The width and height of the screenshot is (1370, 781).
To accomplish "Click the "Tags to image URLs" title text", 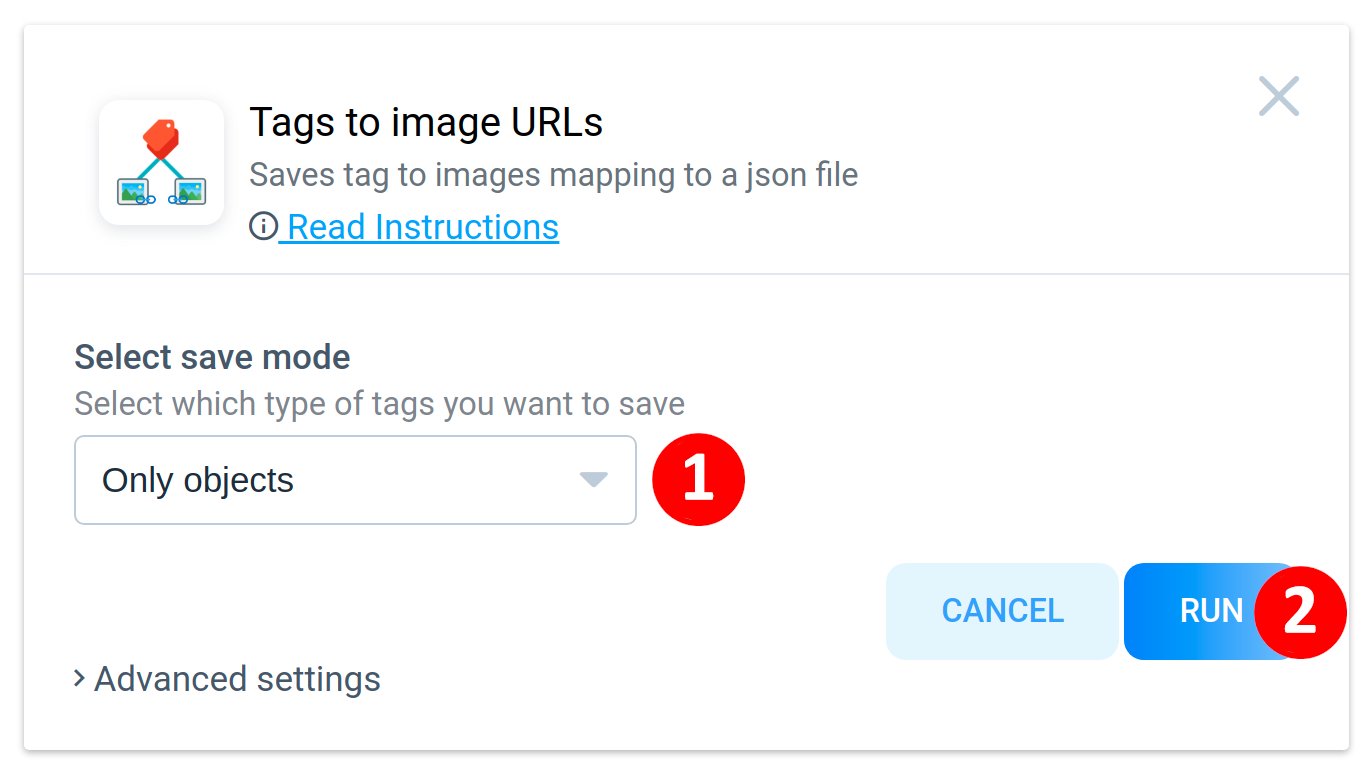I will (426, 123).
